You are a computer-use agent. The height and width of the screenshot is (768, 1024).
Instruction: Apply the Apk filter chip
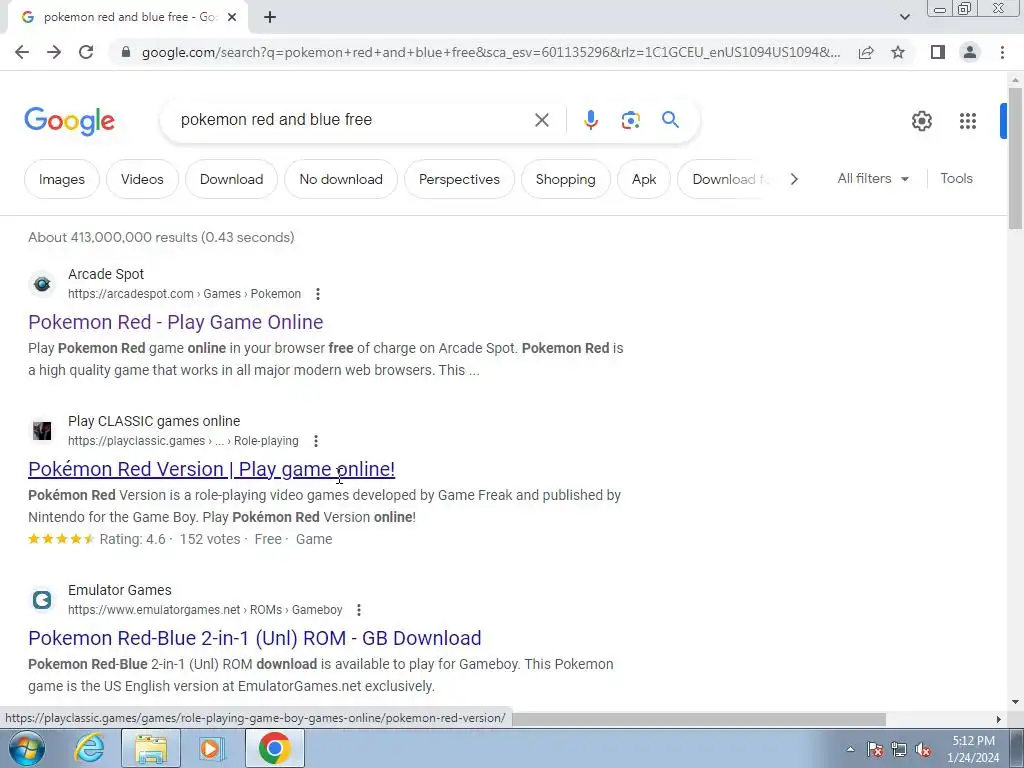coord(644,179)
